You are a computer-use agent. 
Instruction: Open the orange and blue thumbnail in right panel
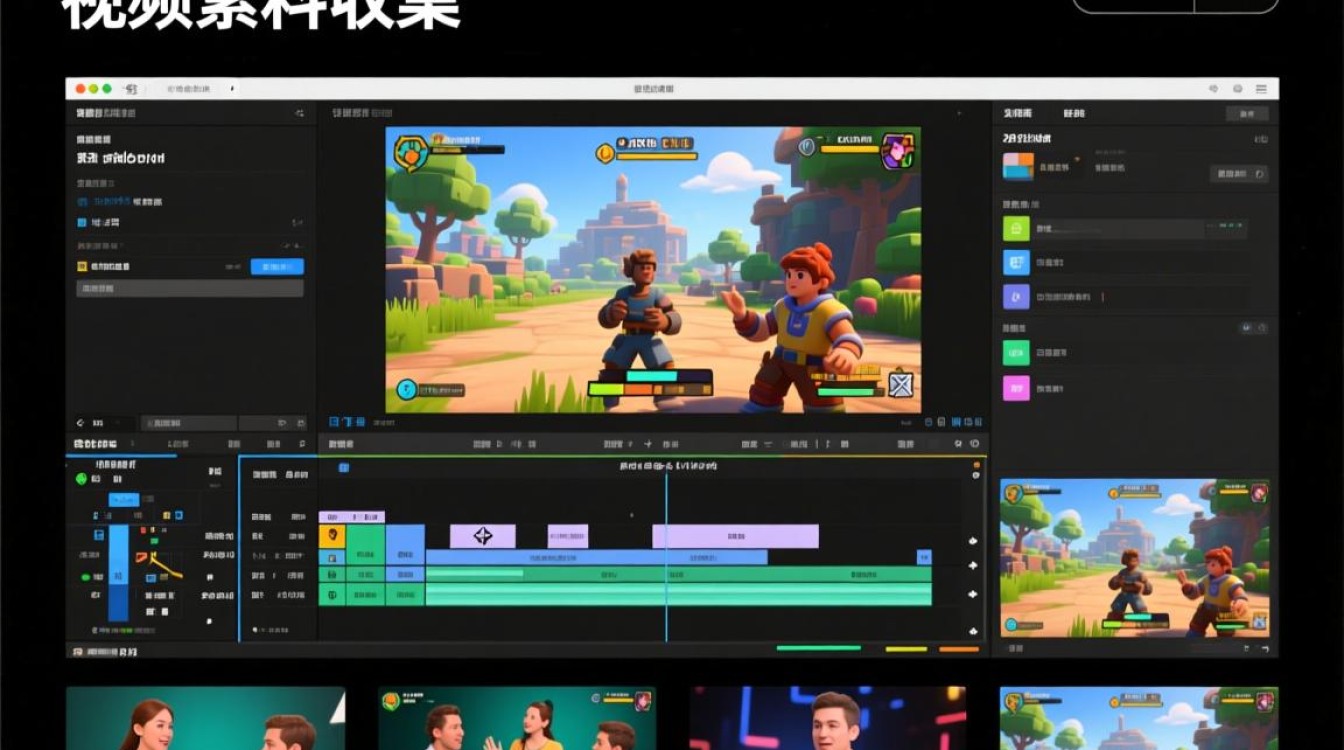[1018, 166]
